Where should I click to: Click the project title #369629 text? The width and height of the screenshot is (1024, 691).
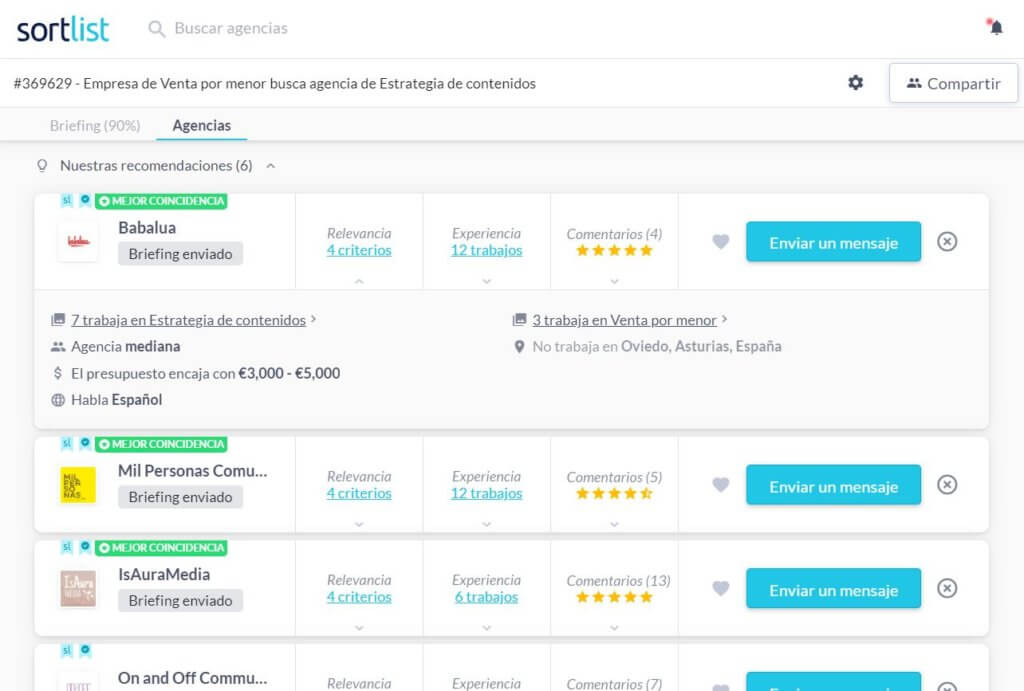point(274,84)
